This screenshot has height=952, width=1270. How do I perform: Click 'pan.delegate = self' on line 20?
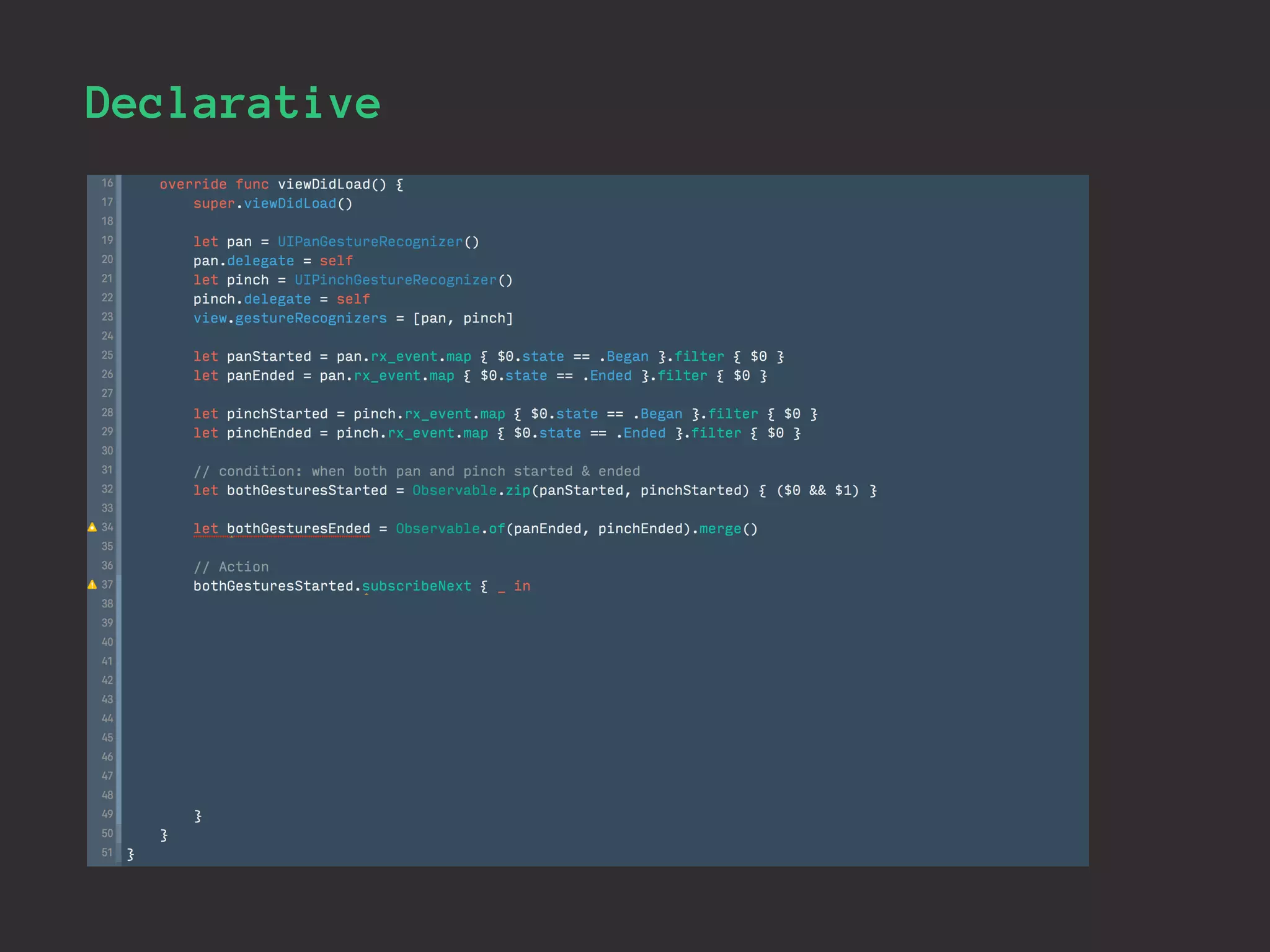[x=273, y=261]
